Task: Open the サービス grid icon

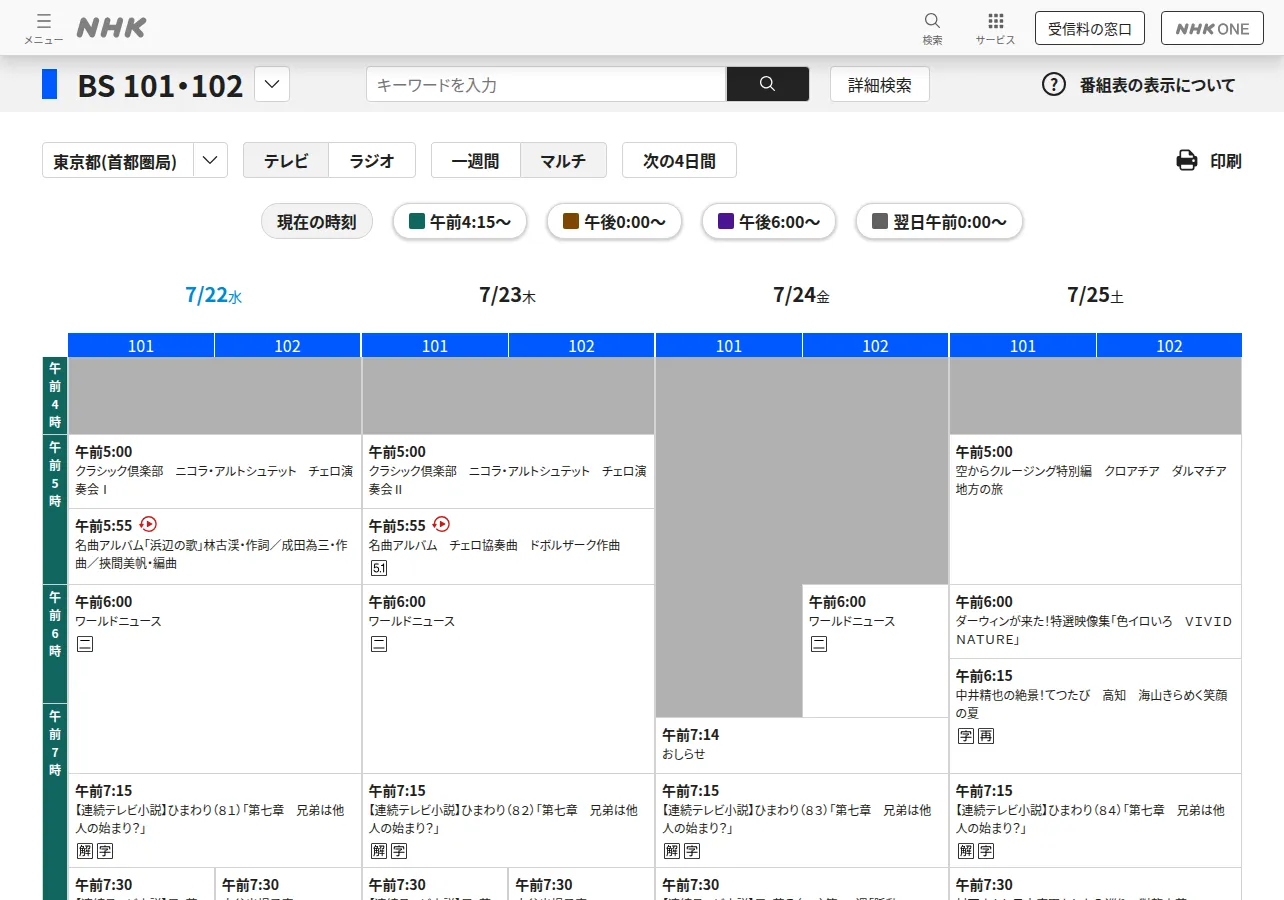Action: pos(995,28)
